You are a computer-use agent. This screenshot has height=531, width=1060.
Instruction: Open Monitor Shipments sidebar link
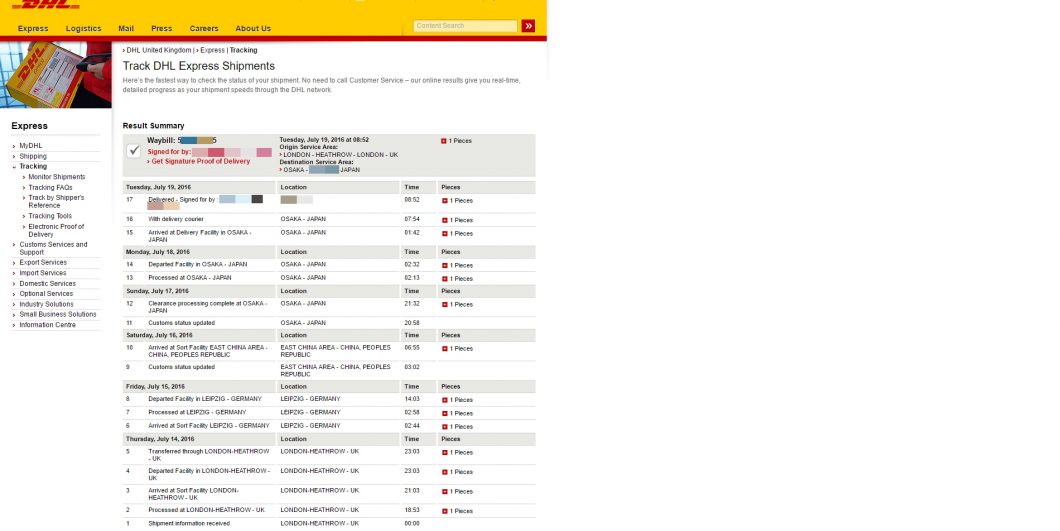coord(57,177)
